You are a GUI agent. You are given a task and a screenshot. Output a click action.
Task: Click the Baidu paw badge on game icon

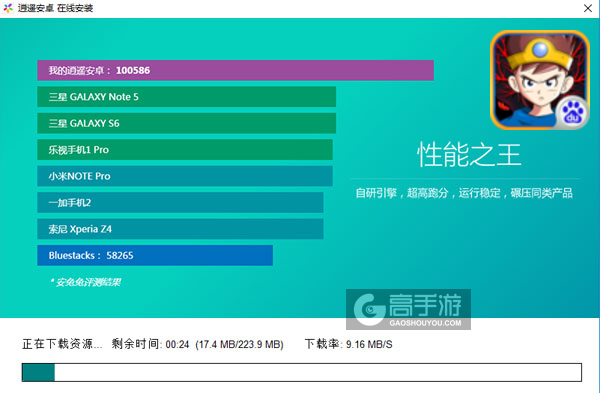click(x=572, y=113)
